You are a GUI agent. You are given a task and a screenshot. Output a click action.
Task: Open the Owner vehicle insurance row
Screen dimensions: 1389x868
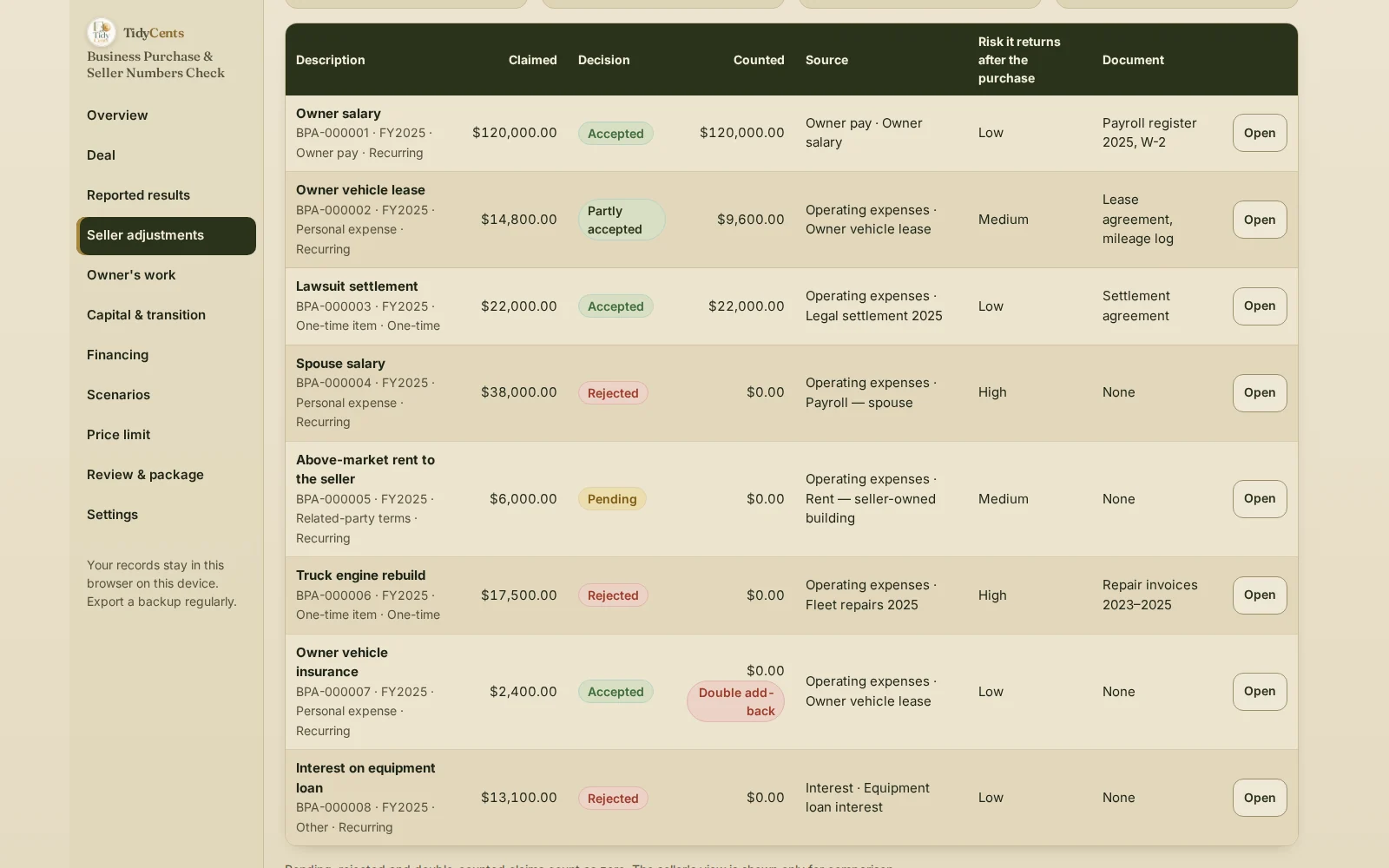coord(1260,692)
